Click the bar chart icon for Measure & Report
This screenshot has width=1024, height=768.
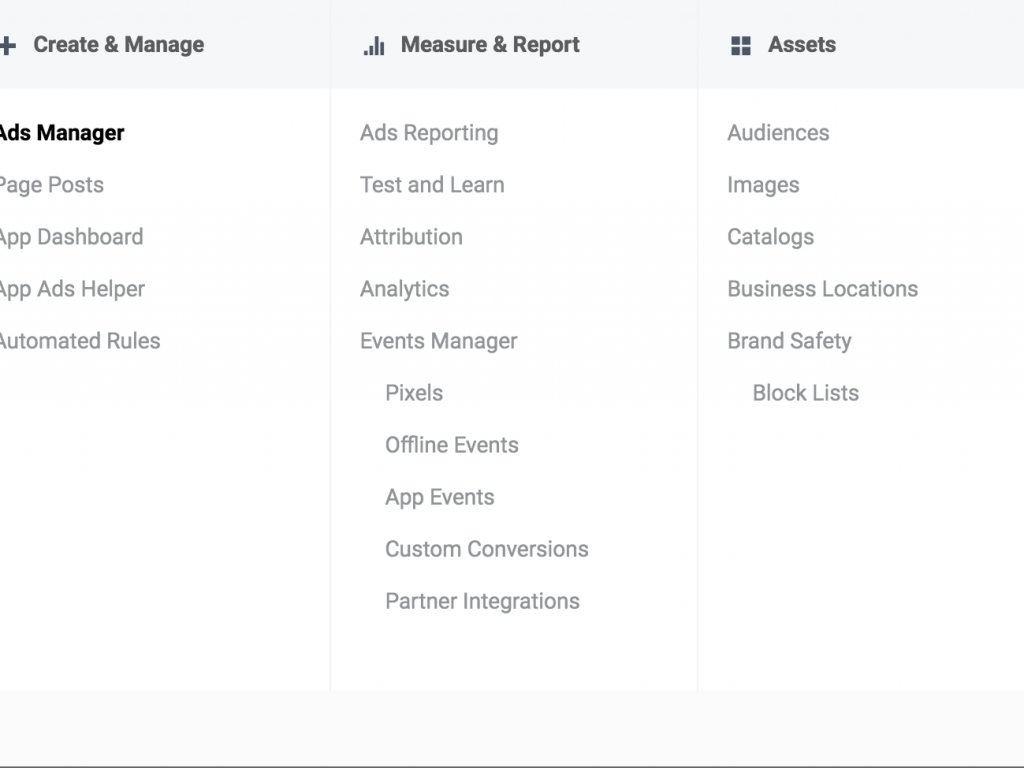pos(374,46)
